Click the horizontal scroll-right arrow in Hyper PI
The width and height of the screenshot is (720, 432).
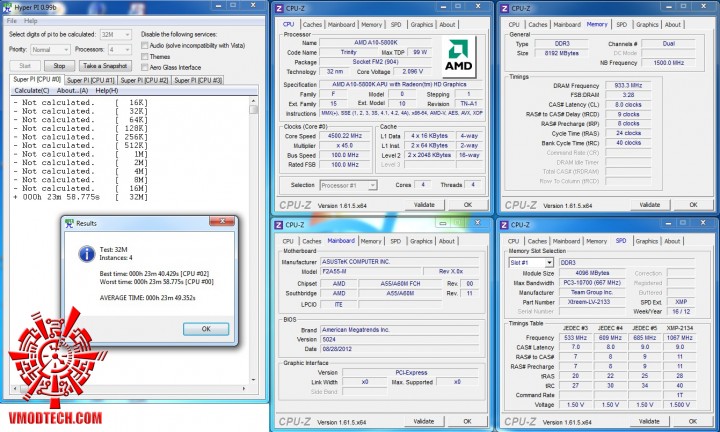tap(244, 388)
